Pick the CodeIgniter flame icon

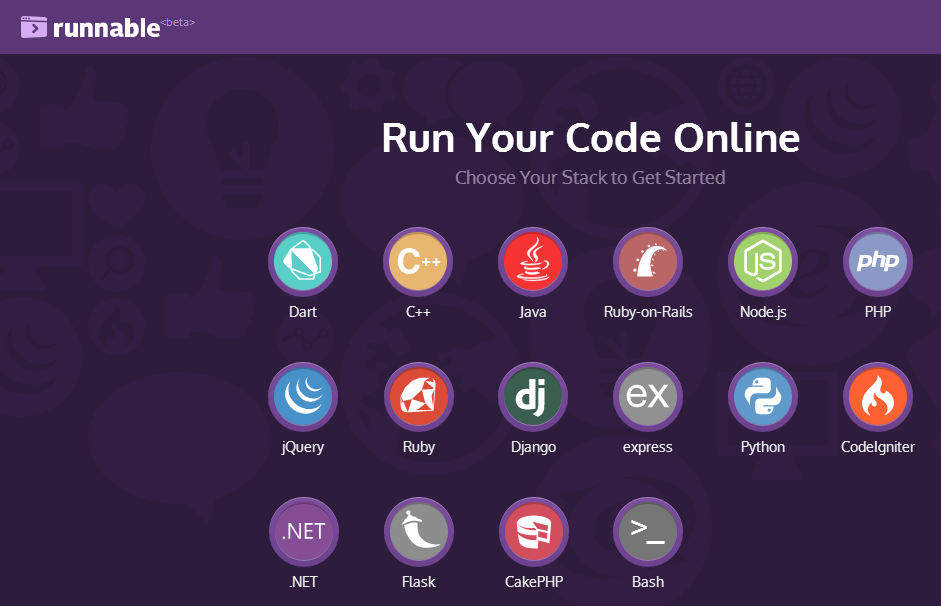[x=878, y=397]
